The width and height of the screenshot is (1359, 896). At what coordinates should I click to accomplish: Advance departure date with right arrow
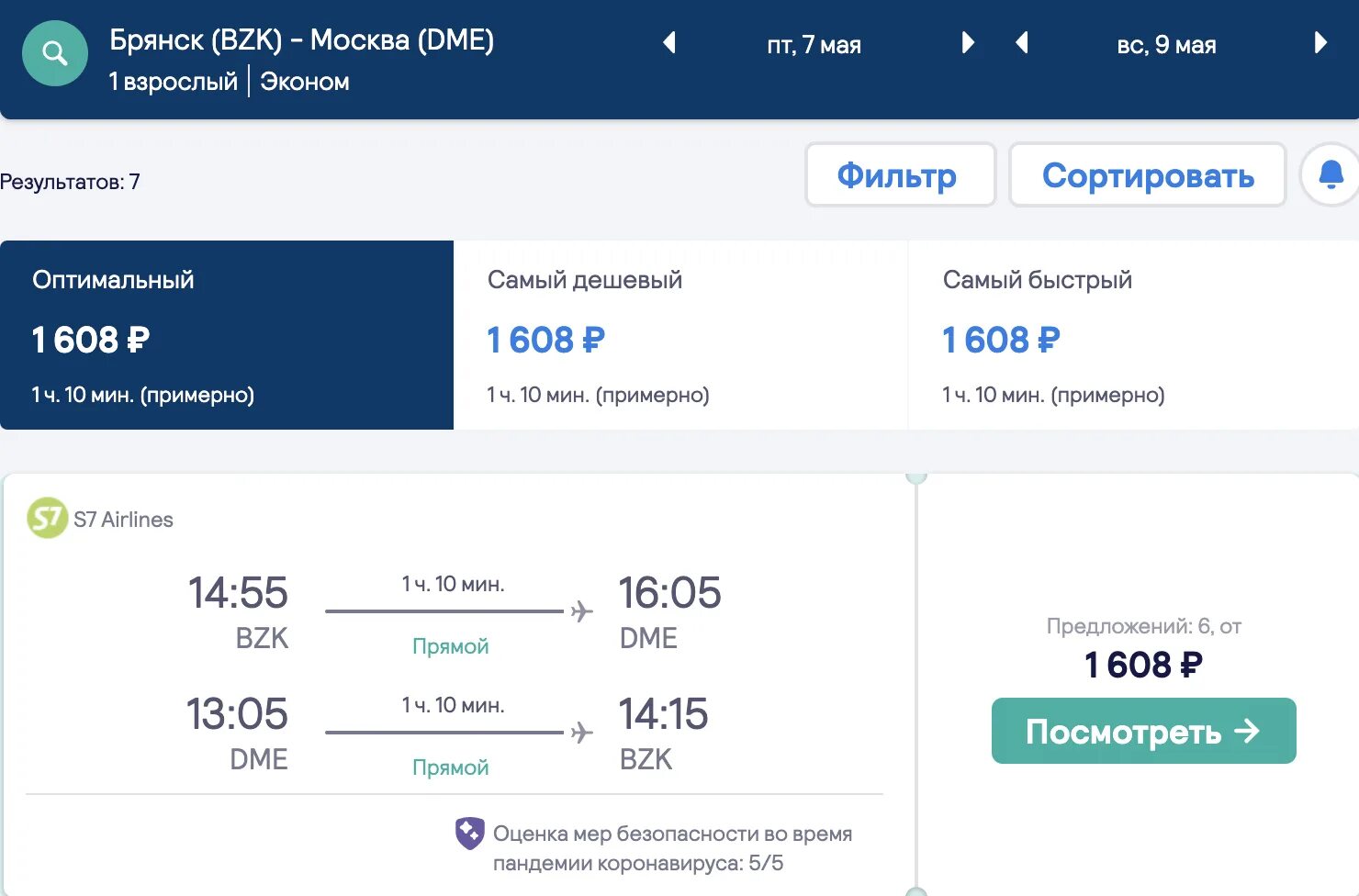(x=968, y=42)
